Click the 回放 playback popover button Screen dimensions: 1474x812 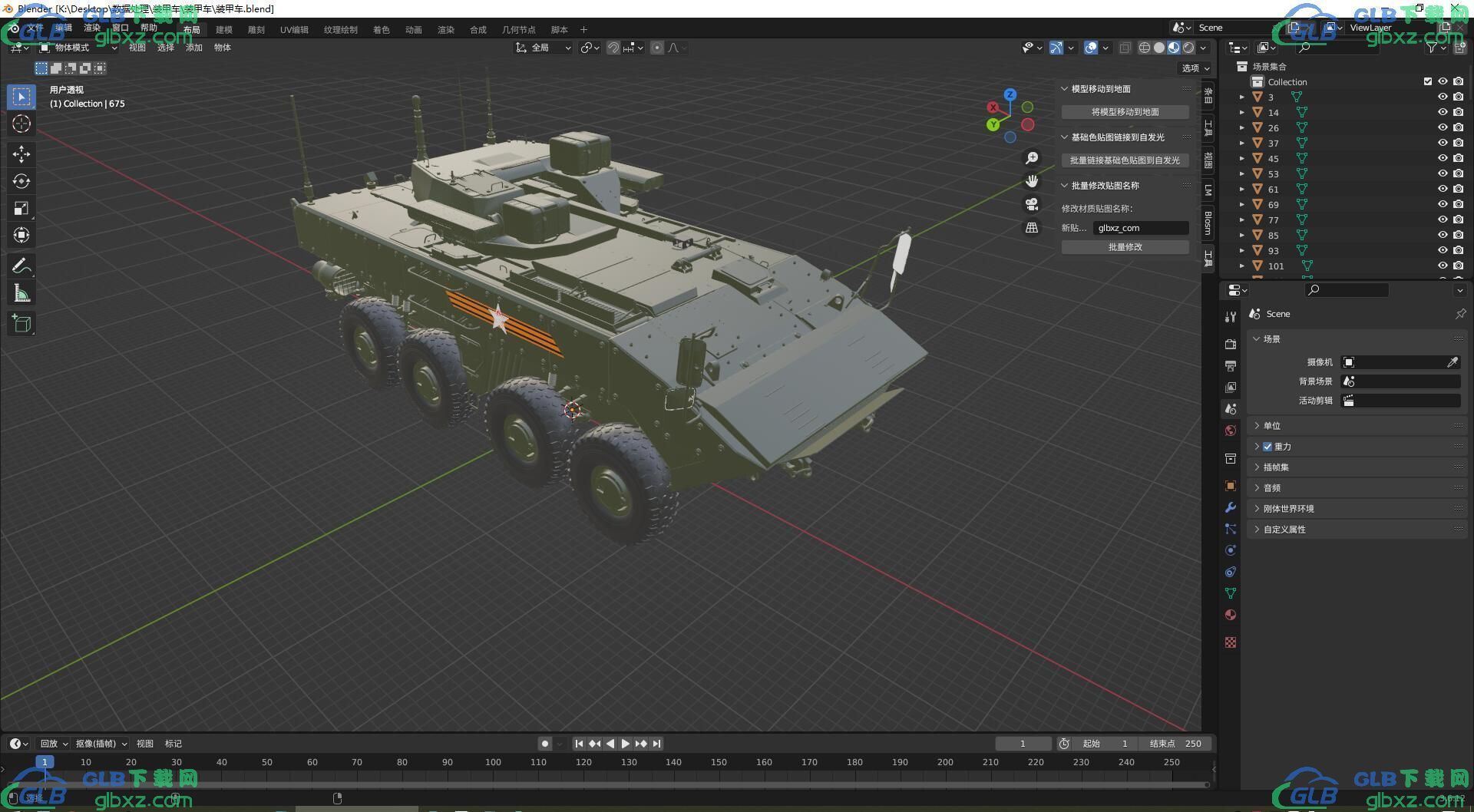pos(54,744)
